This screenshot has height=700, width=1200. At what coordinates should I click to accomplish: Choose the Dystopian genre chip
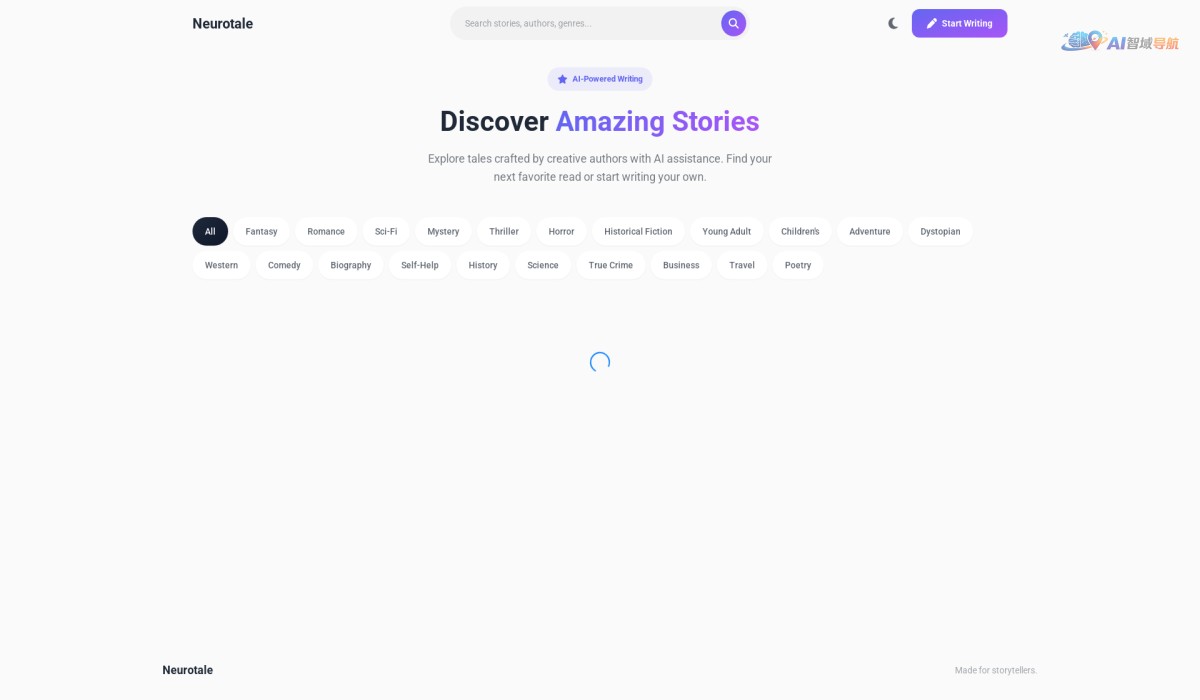click(940, 231)
